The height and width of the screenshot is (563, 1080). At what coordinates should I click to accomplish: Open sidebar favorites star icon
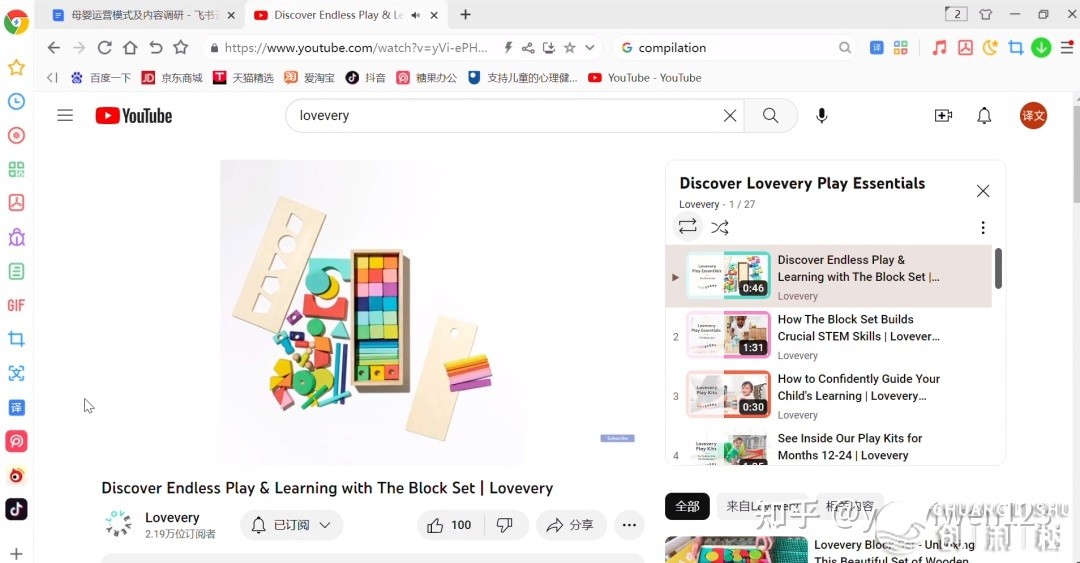tap(17, 67)
